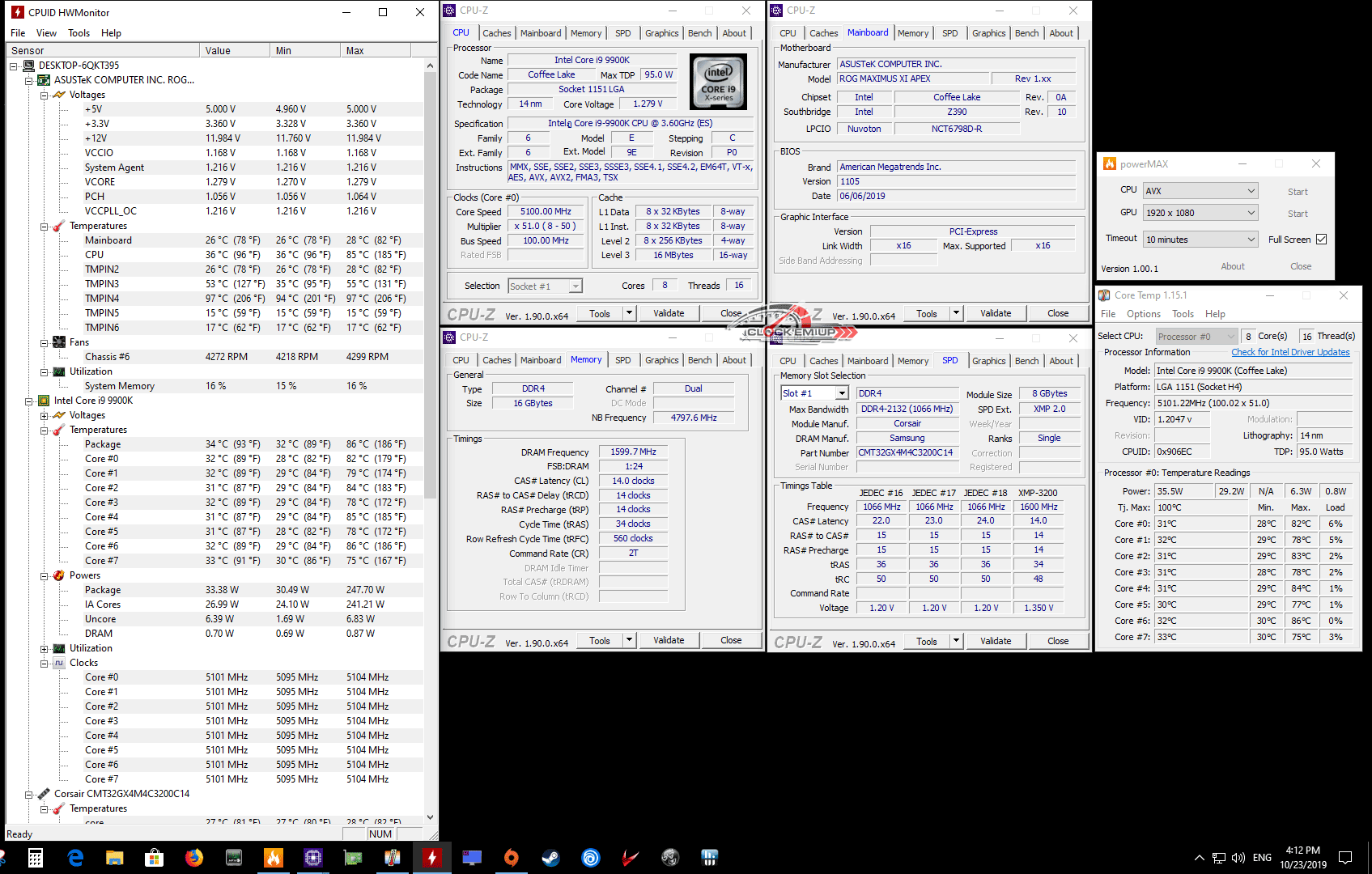Click the DESKTOP-6QKT395 computer icon
This screenshot has width=1372, height=874.
pyautogui.click(x=28, y=66)
